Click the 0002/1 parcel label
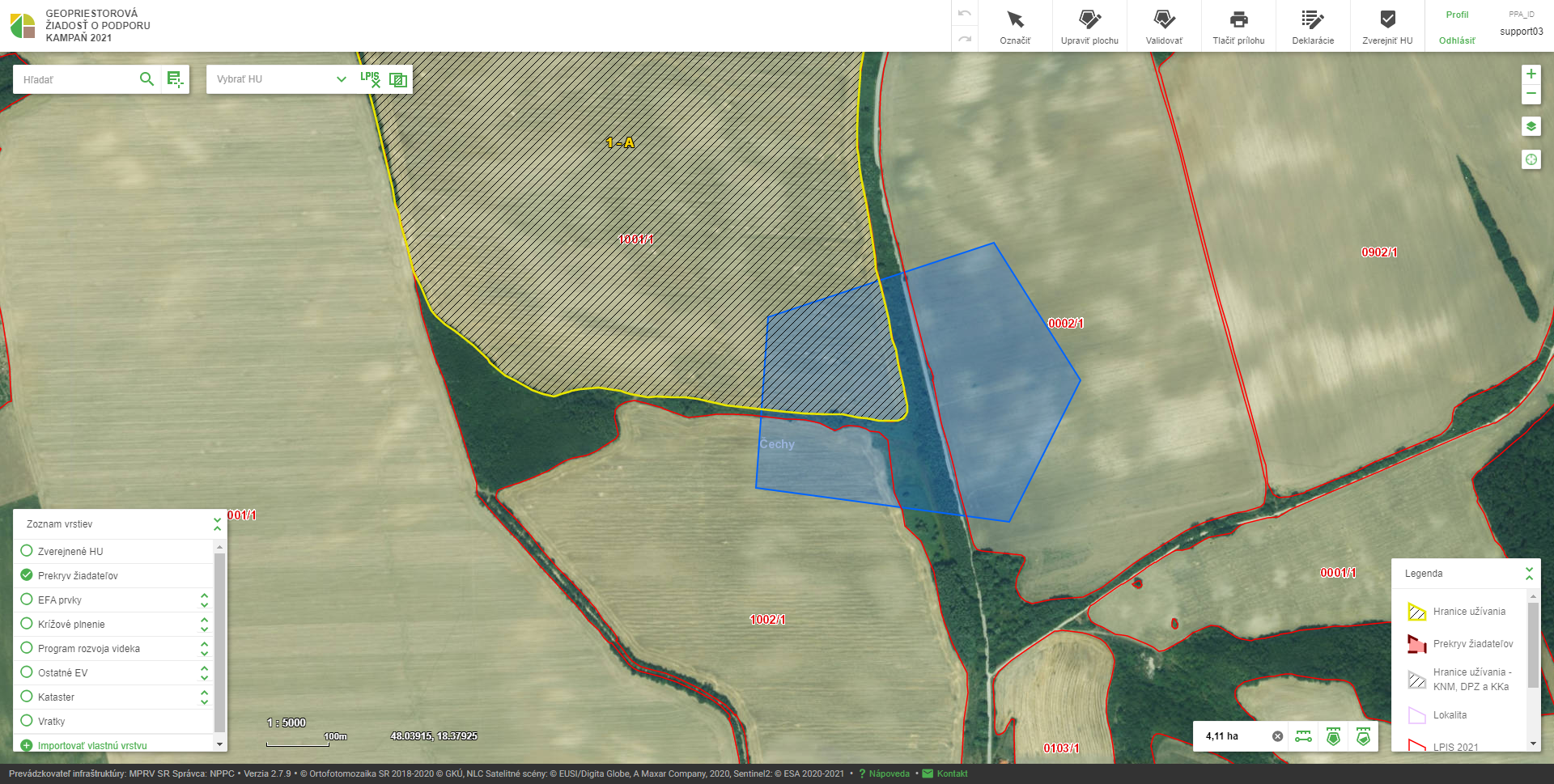Image resolution: width=1554 pixels, height=784 pixels. 1066,323
